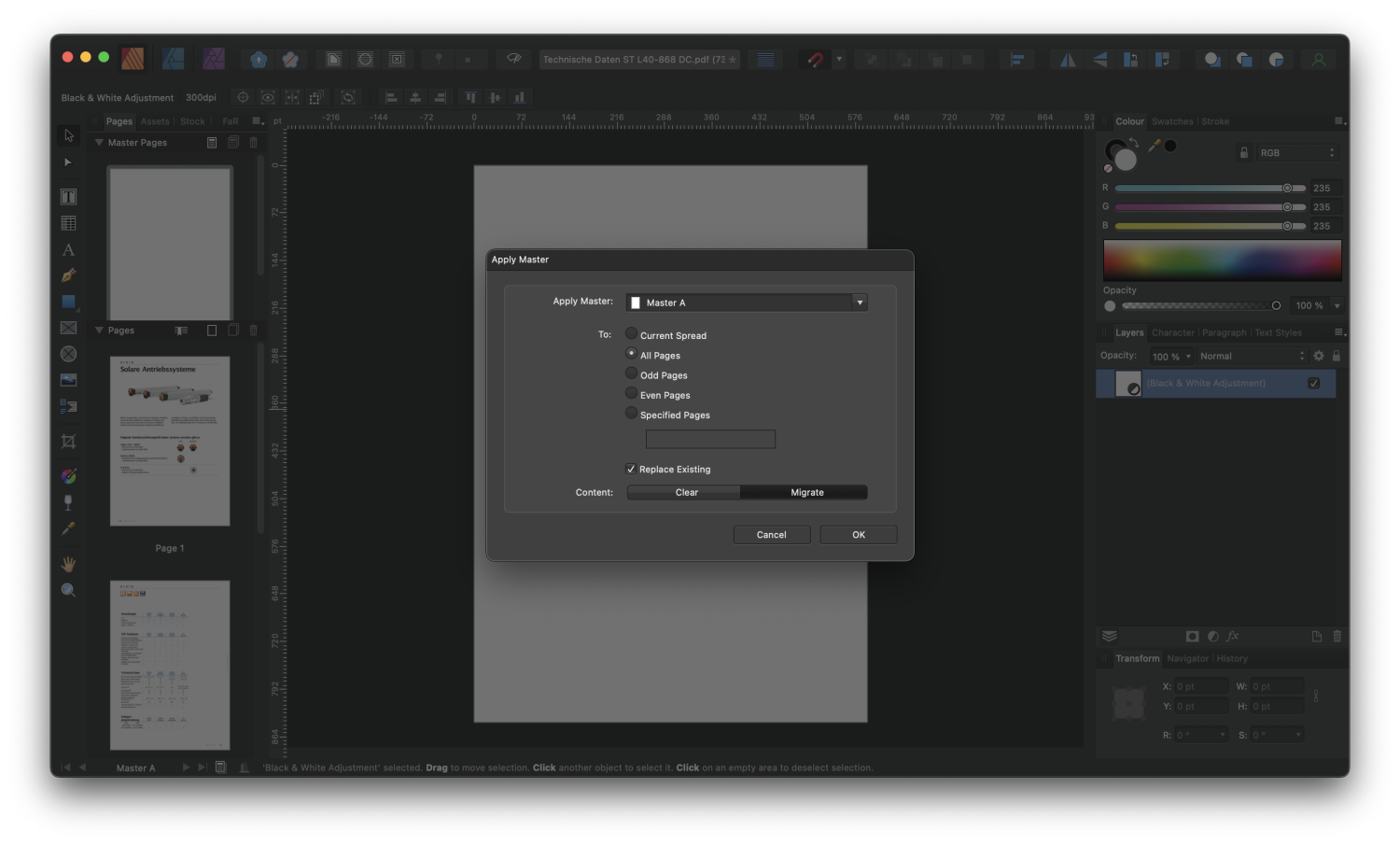Uncheck the Replace Existing checkbox
The width and height of the screenshot is (1400, 844).
click(x=631, y=468)
